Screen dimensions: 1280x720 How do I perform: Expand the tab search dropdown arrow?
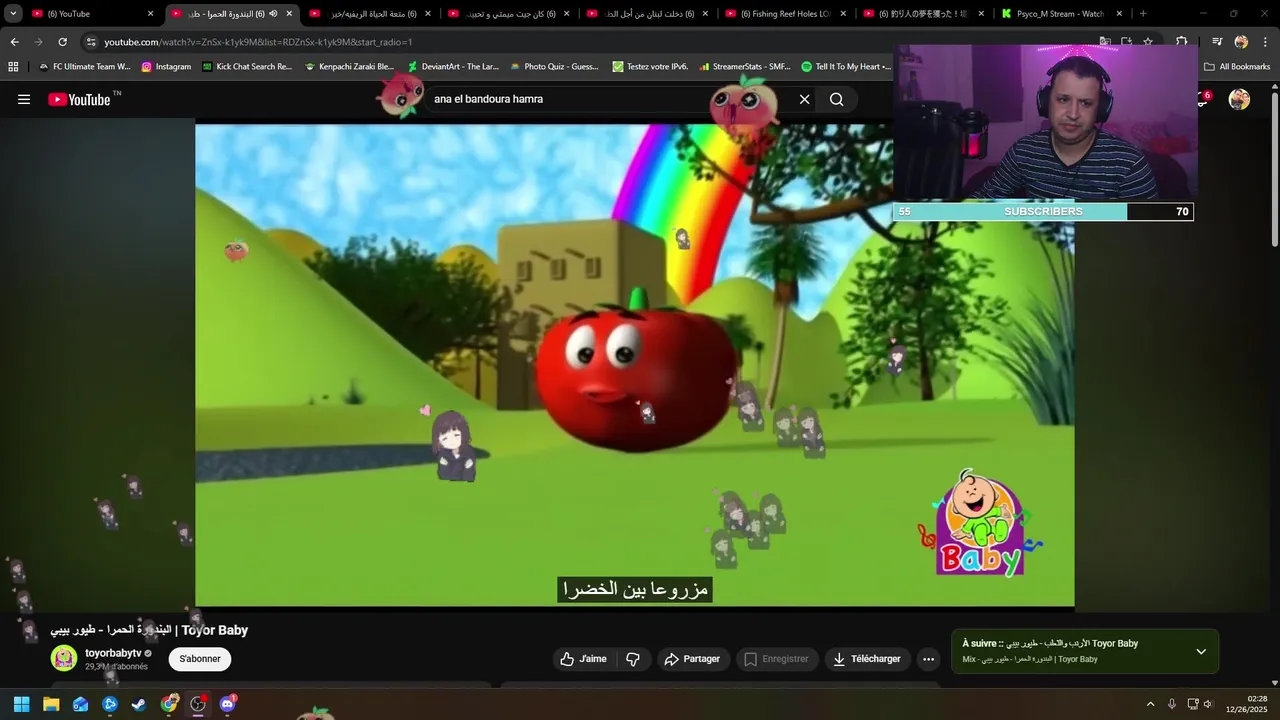(13, 14)
